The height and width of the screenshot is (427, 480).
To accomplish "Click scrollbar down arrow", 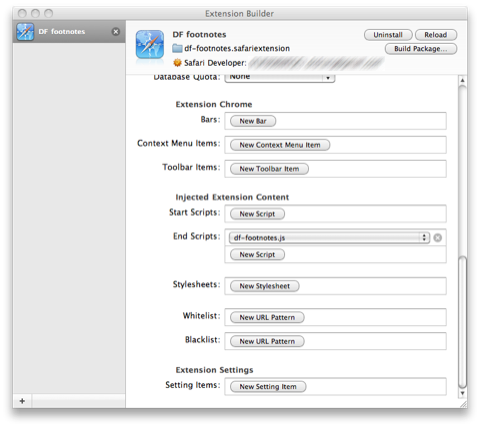I will [462, 393].
